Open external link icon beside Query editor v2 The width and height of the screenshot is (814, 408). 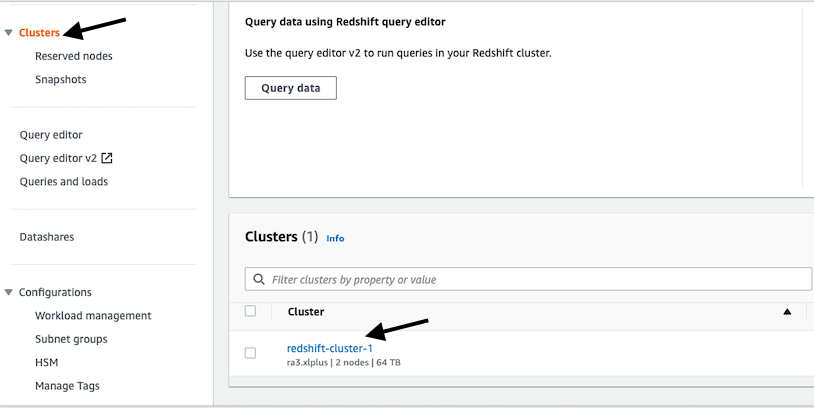tap(107, 158)
